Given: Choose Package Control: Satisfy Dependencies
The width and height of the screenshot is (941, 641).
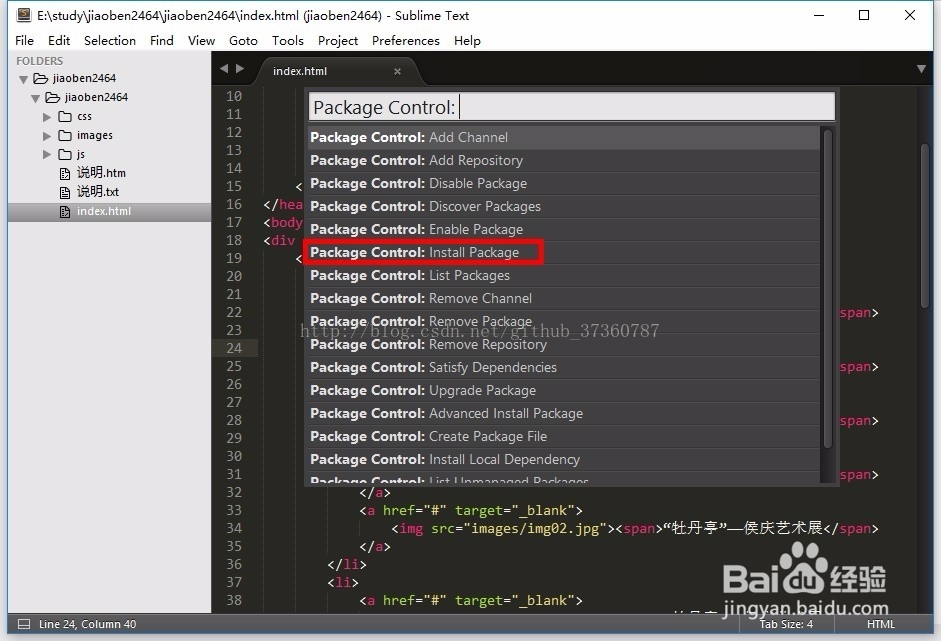Looking at the screenshot, I should [564, 367].
